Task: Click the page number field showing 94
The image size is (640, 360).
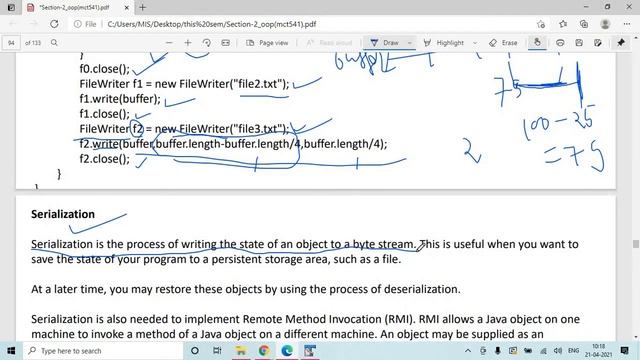Action: click(x=11, y=43)
